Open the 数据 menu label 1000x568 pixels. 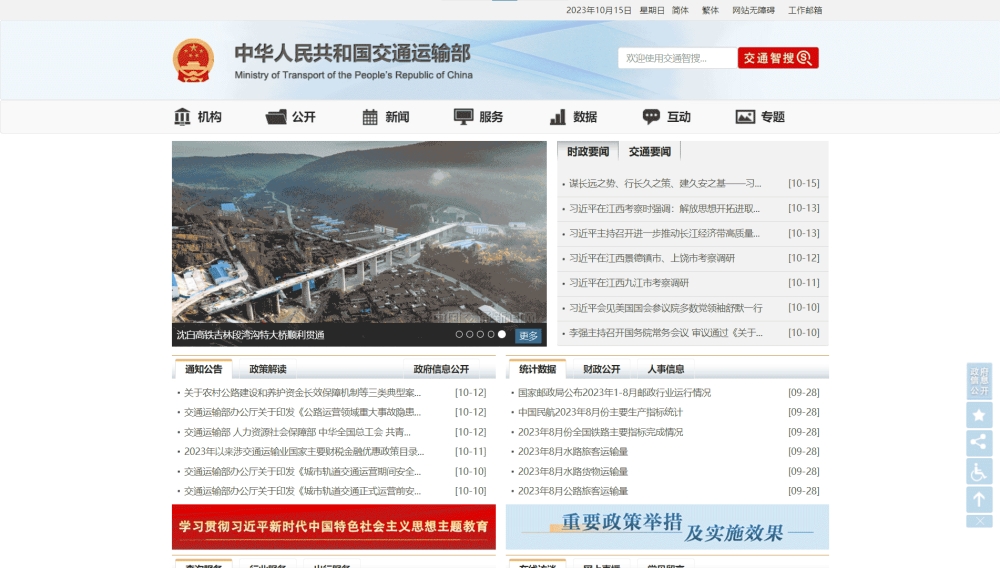click(585, 117)
